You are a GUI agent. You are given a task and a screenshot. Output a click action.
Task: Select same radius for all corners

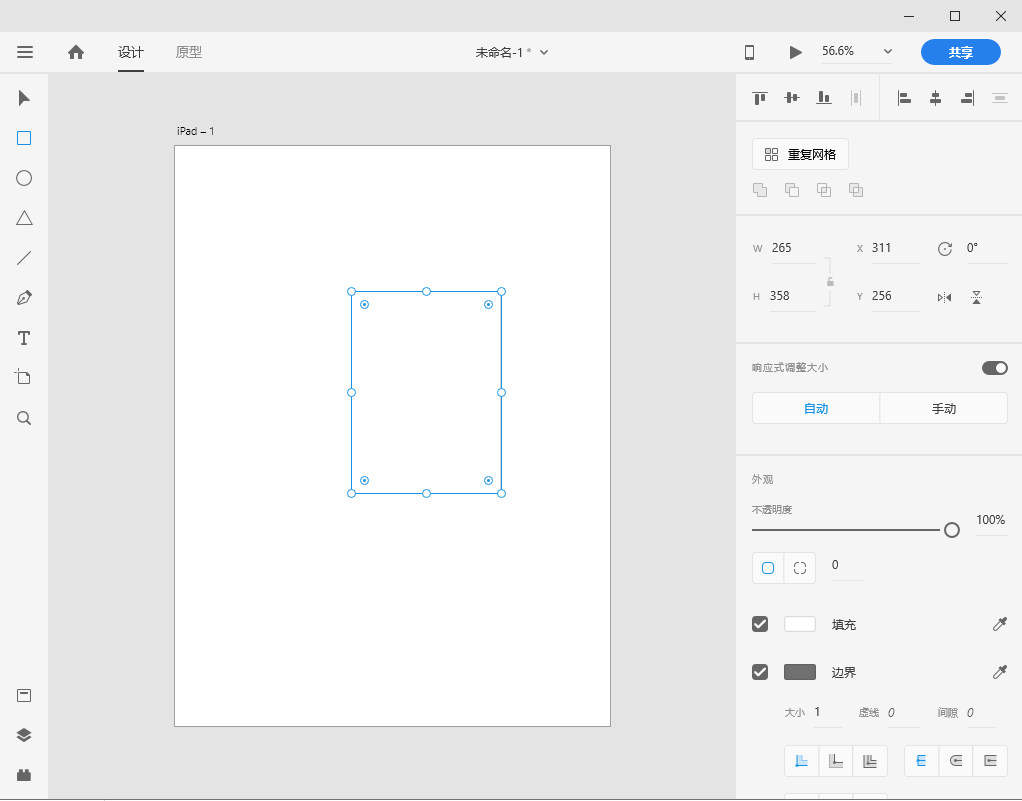click(768, 568)
